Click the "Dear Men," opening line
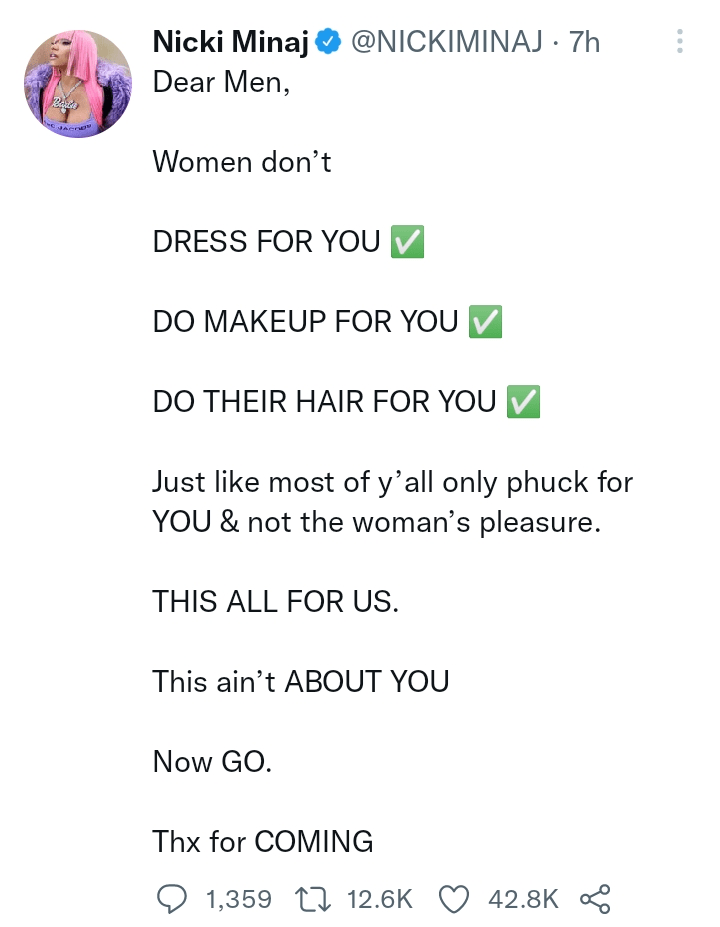Viewport: 720px width, 927px height. click(x=221, y=82)
